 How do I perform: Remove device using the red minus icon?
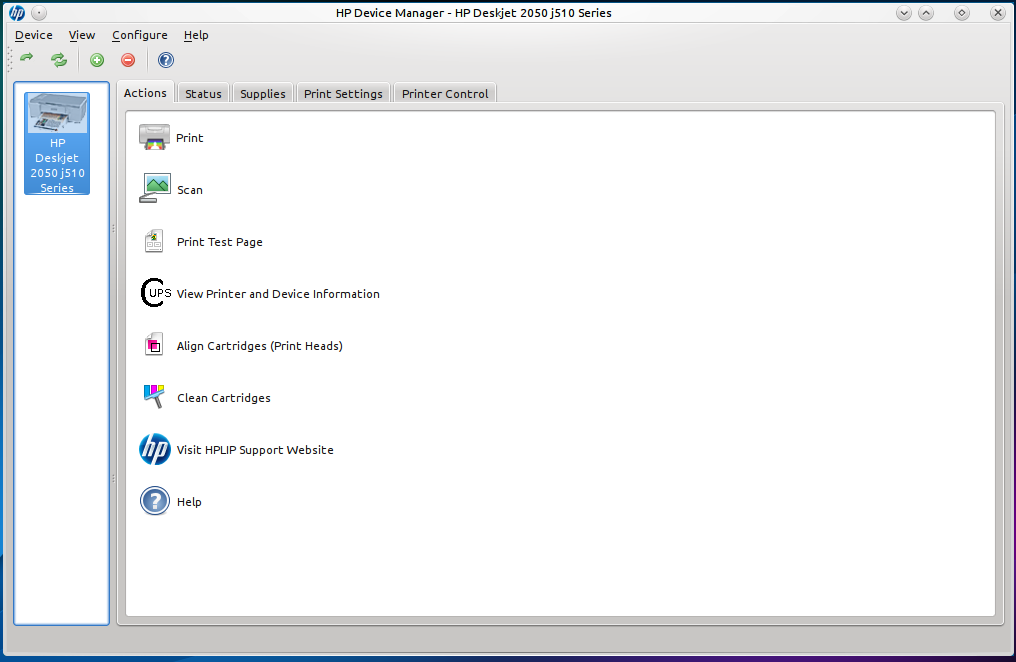128,60
